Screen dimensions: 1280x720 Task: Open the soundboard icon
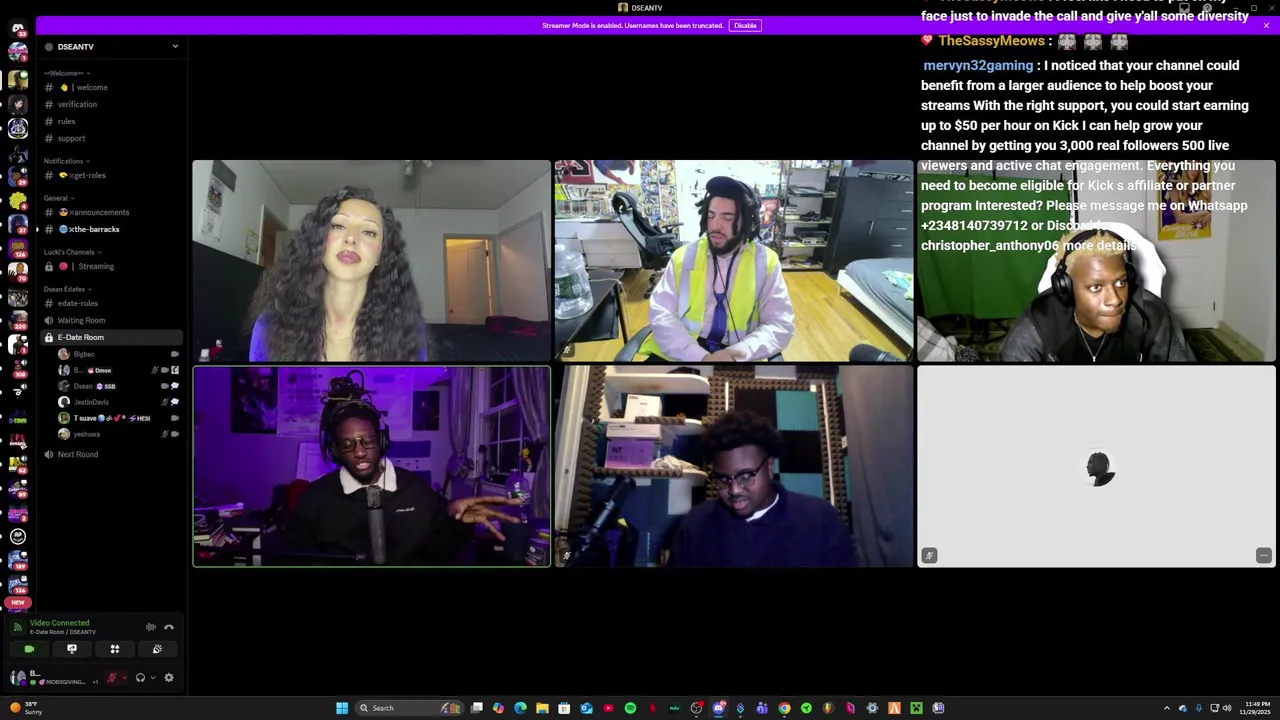tap(157, 649)
